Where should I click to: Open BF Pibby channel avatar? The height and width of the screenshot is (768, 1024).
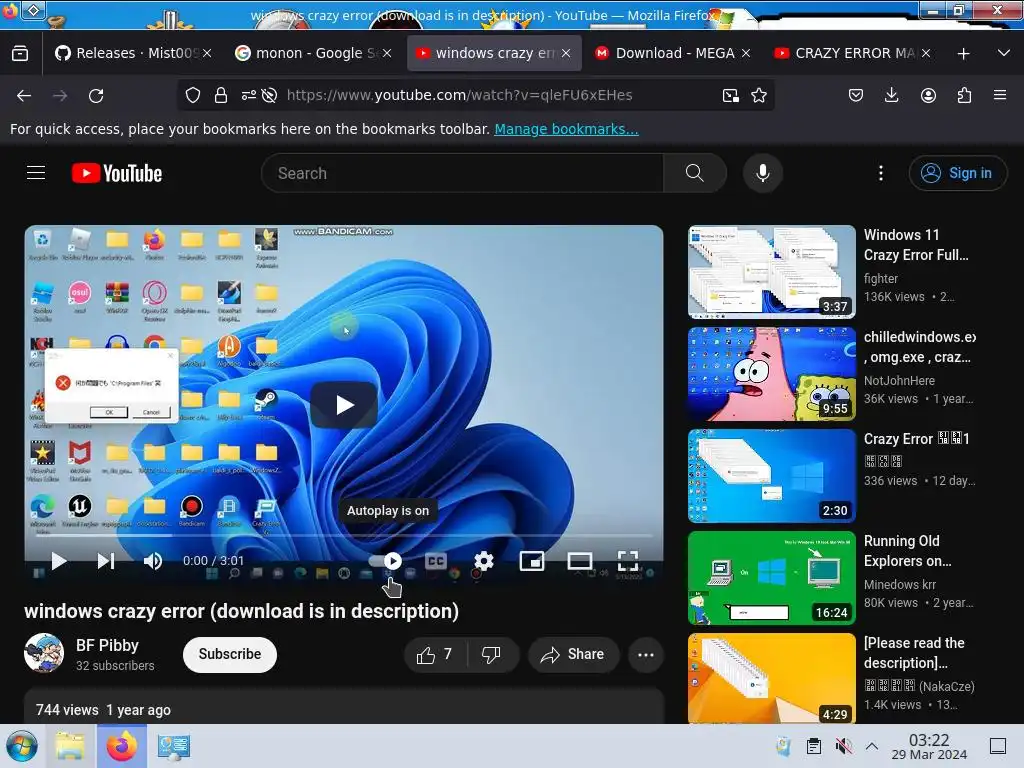coord(44,653)
